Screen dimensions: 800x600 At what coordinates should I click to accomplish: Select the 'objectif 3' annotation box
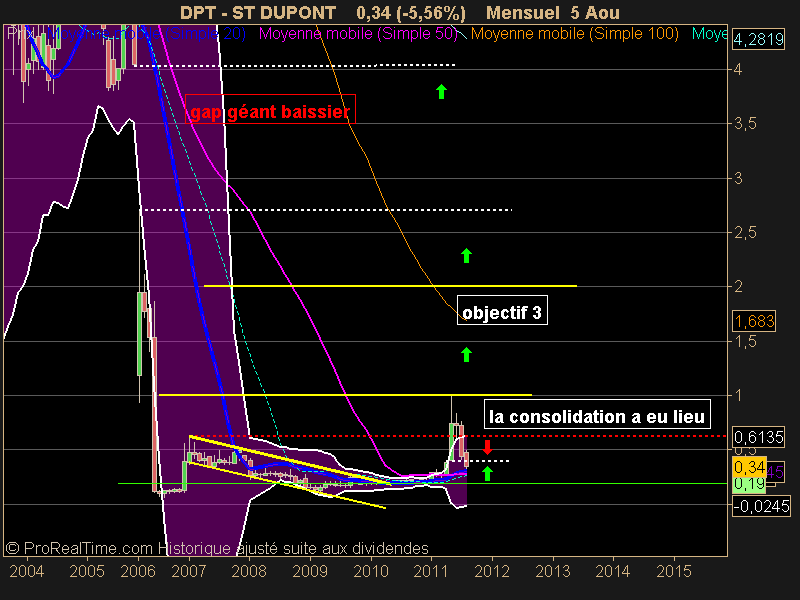click(x=502, y=310)
